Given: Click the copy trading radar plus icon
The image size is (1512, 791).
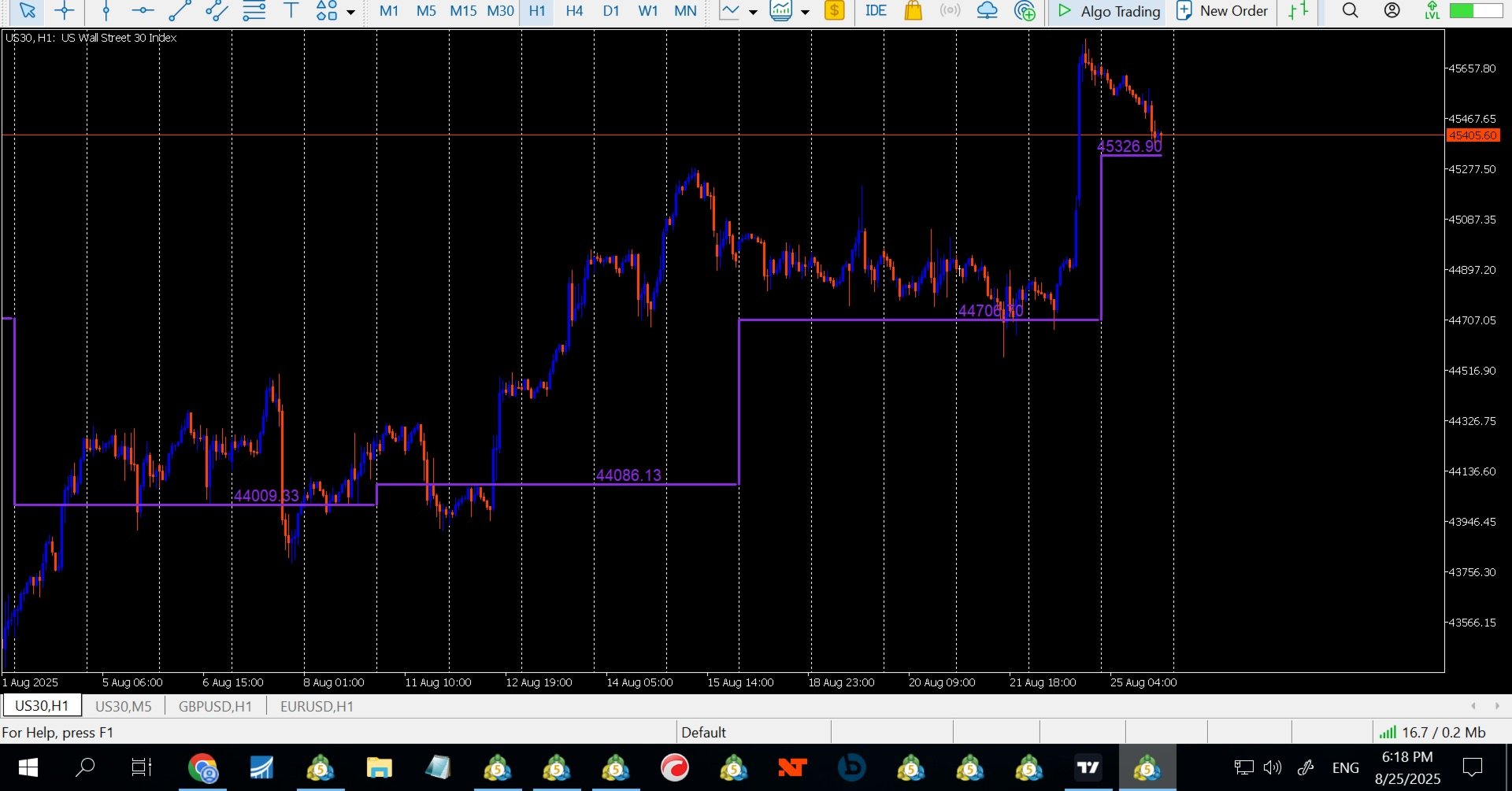Looking at the screenshot, I should [1025, 11].
